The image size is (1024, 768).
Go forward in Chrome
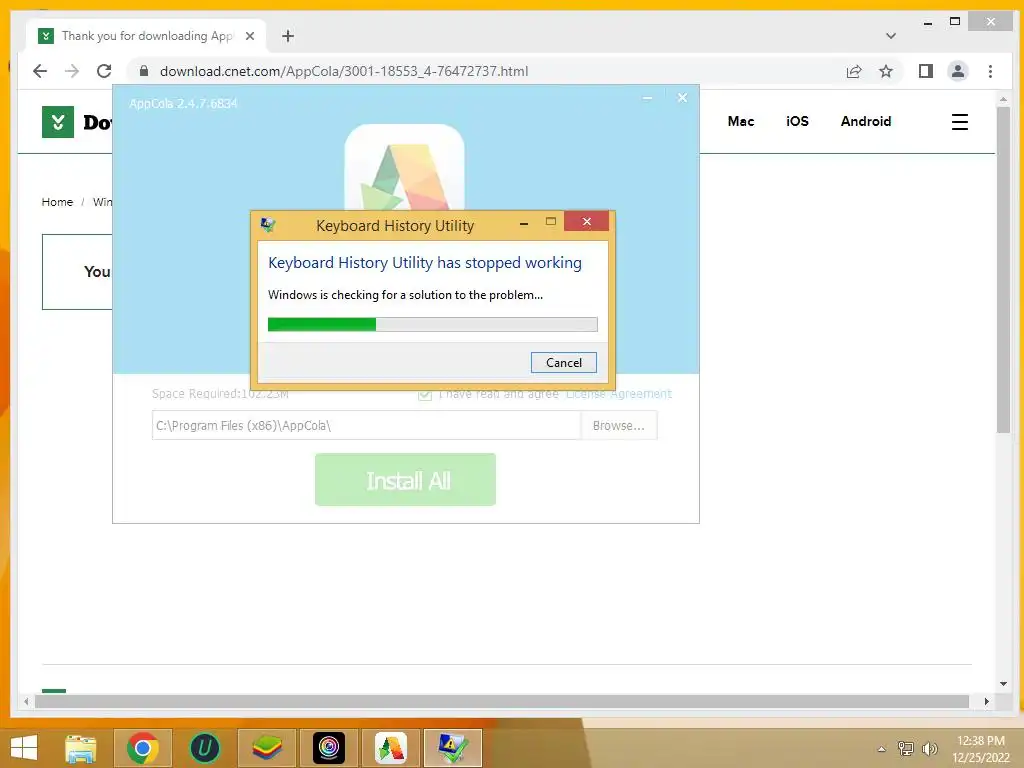72,71
